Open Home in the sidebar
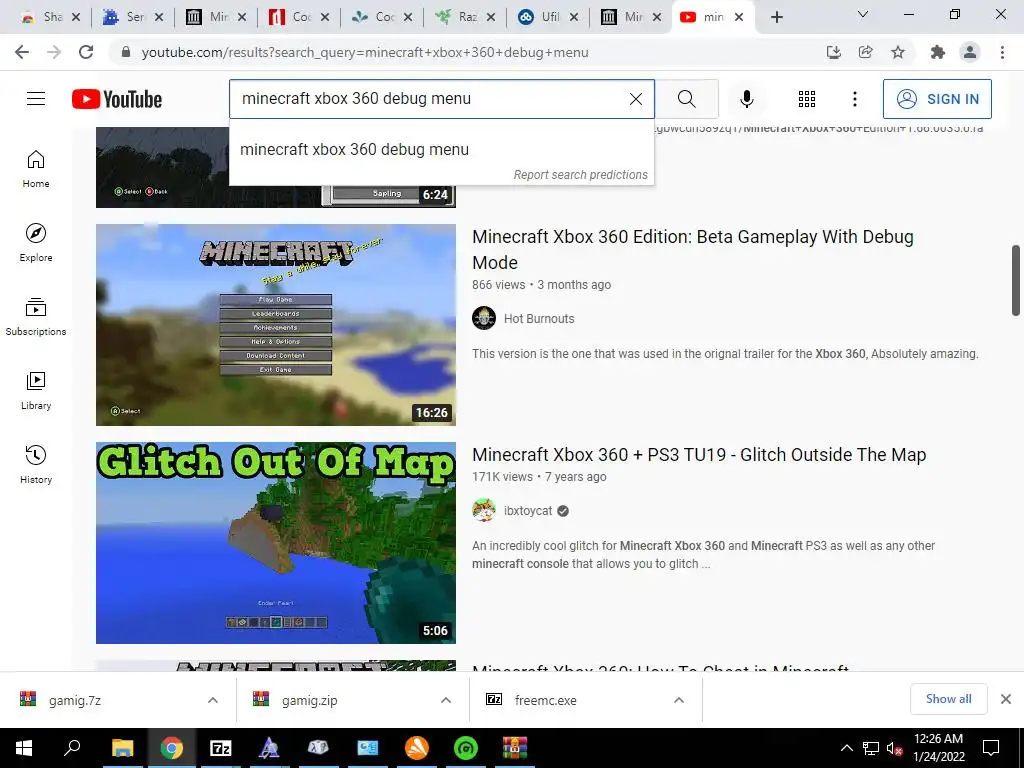 tap(36, 168)
